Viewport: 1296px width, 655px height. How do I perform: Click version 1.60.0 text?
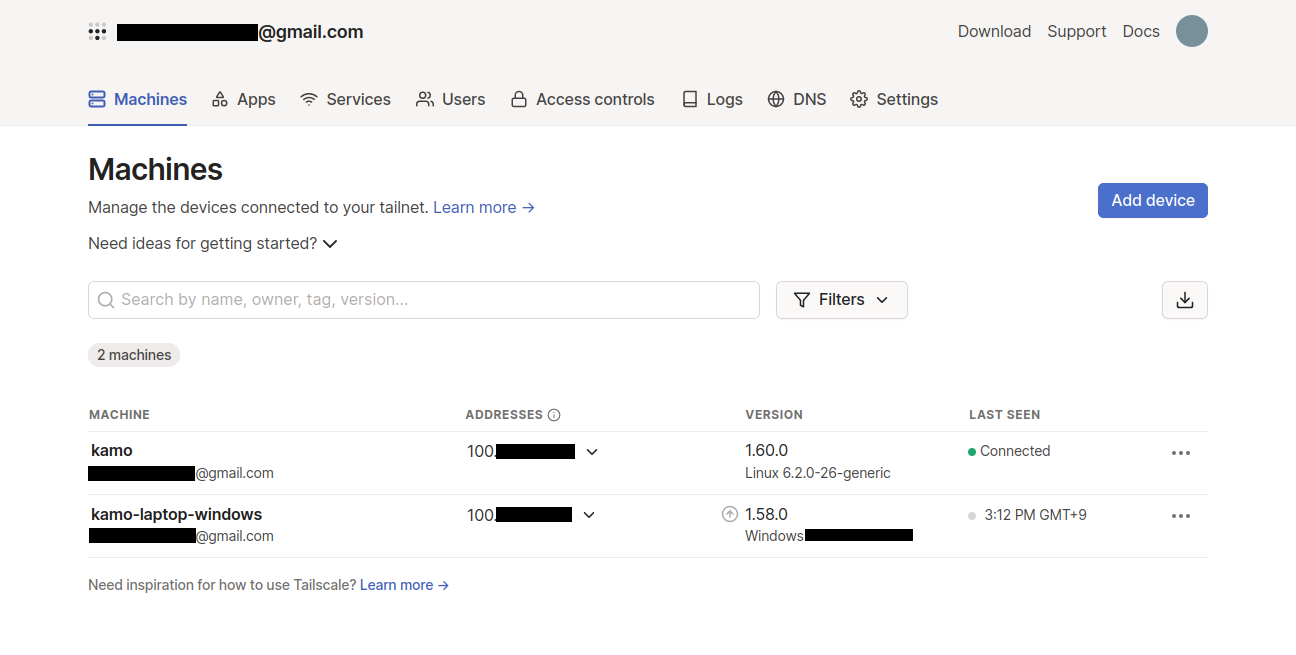tap(767, 451)
